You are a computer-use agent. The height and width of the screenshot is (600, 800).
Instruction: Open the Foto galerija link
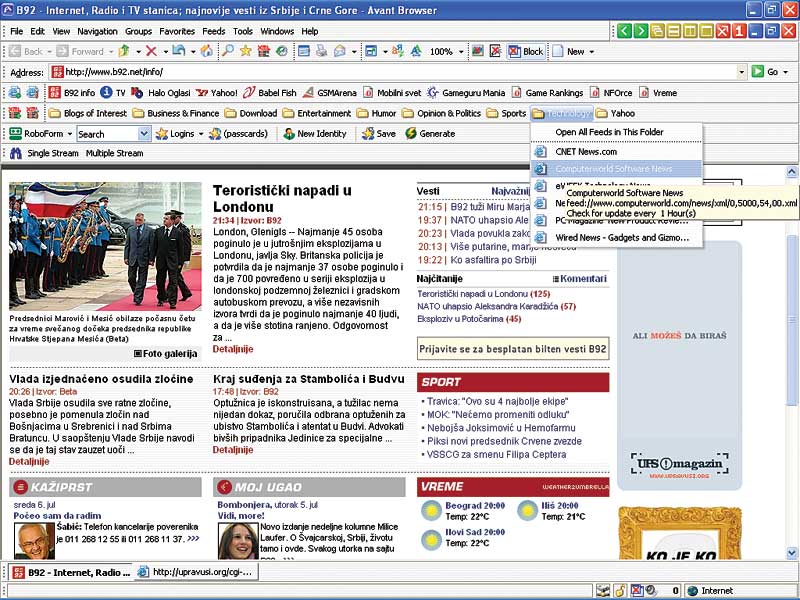(x=165, y=354)
